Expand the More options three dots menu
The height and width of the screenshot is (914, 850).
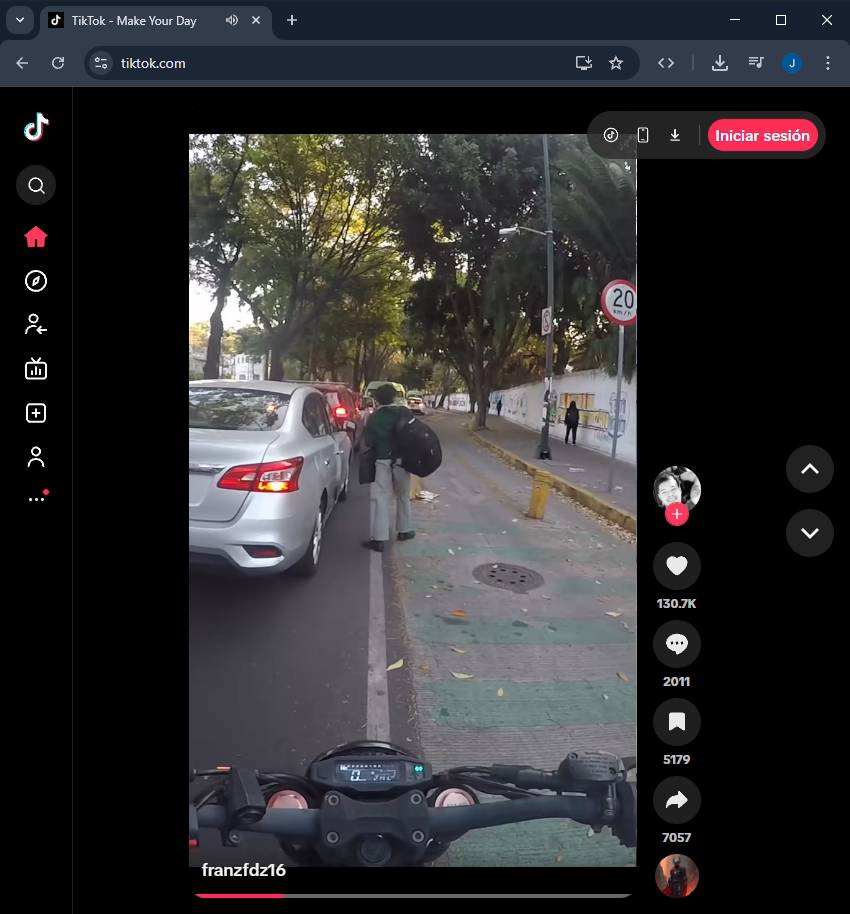36,498
